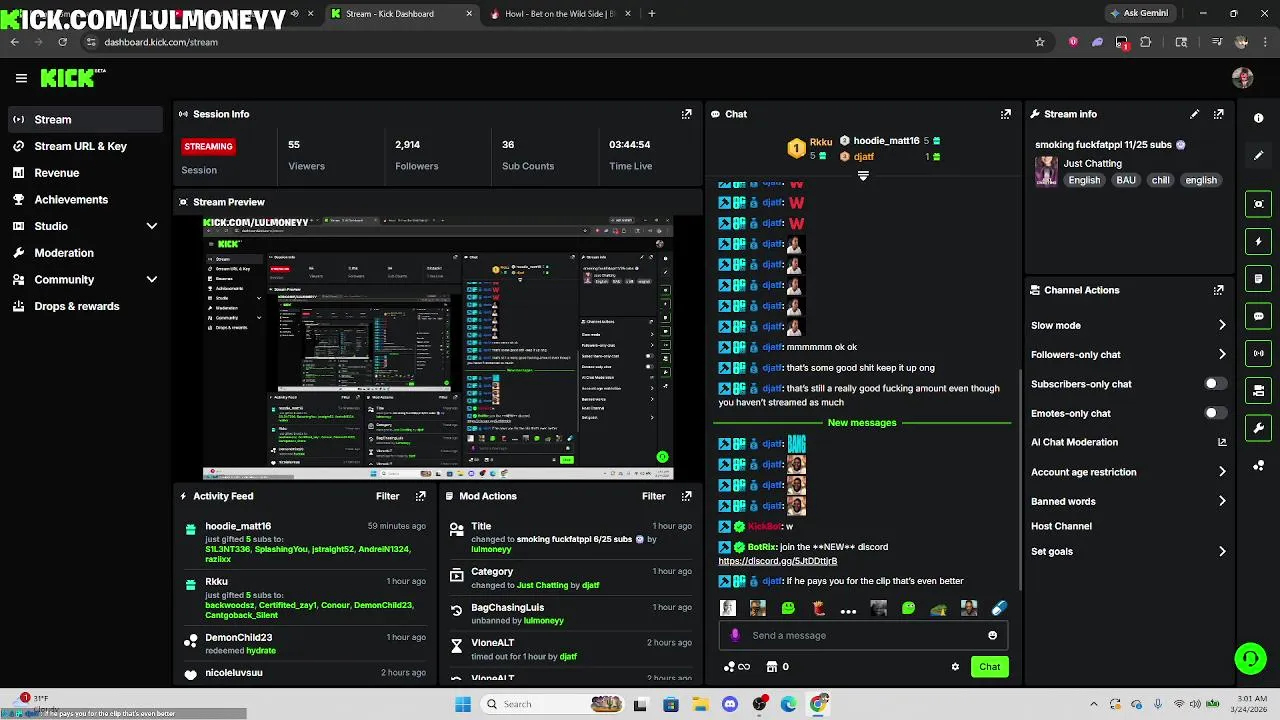Expand Banned words settings
1280x720 pixels.
[x=1222, y=501]
